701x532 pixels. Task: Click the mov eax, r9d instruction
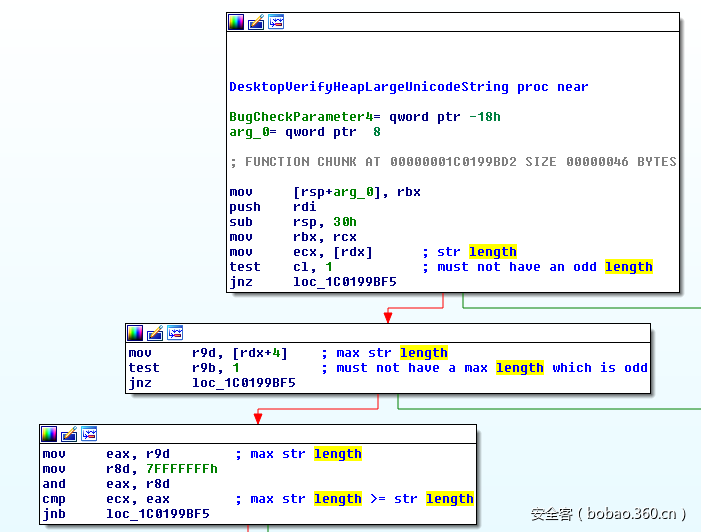coord(106,454)
